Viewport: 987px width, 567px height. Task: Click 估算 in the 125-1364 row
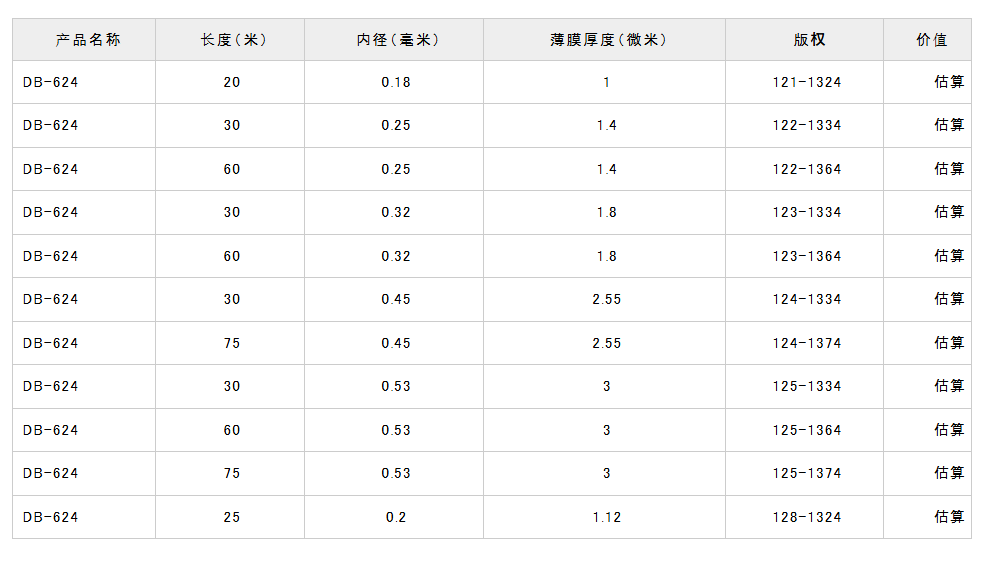pyautogui.click(x=949, y=430)
